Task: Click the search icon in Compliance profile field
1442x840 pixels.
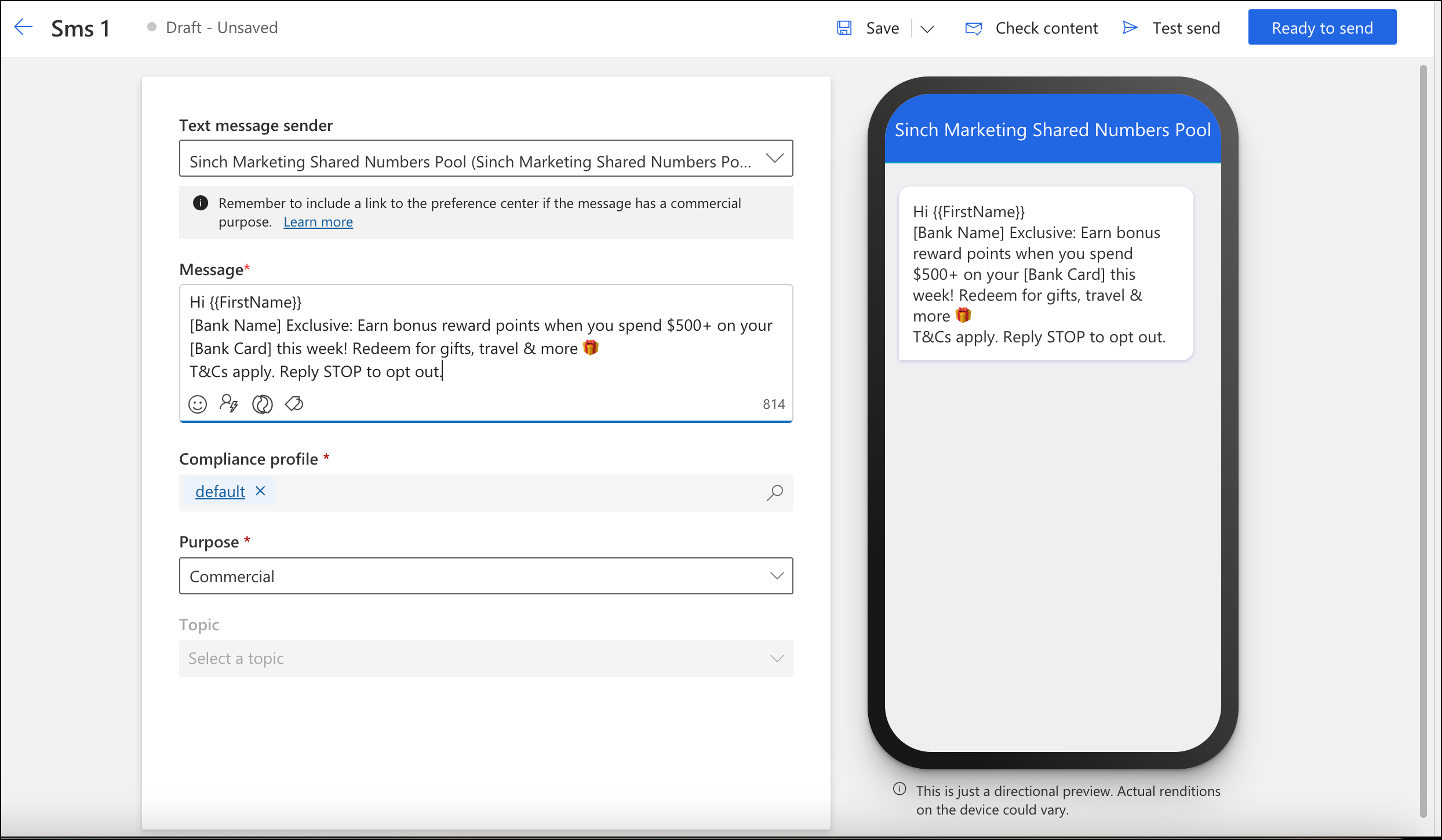Action: click(774, 492)
